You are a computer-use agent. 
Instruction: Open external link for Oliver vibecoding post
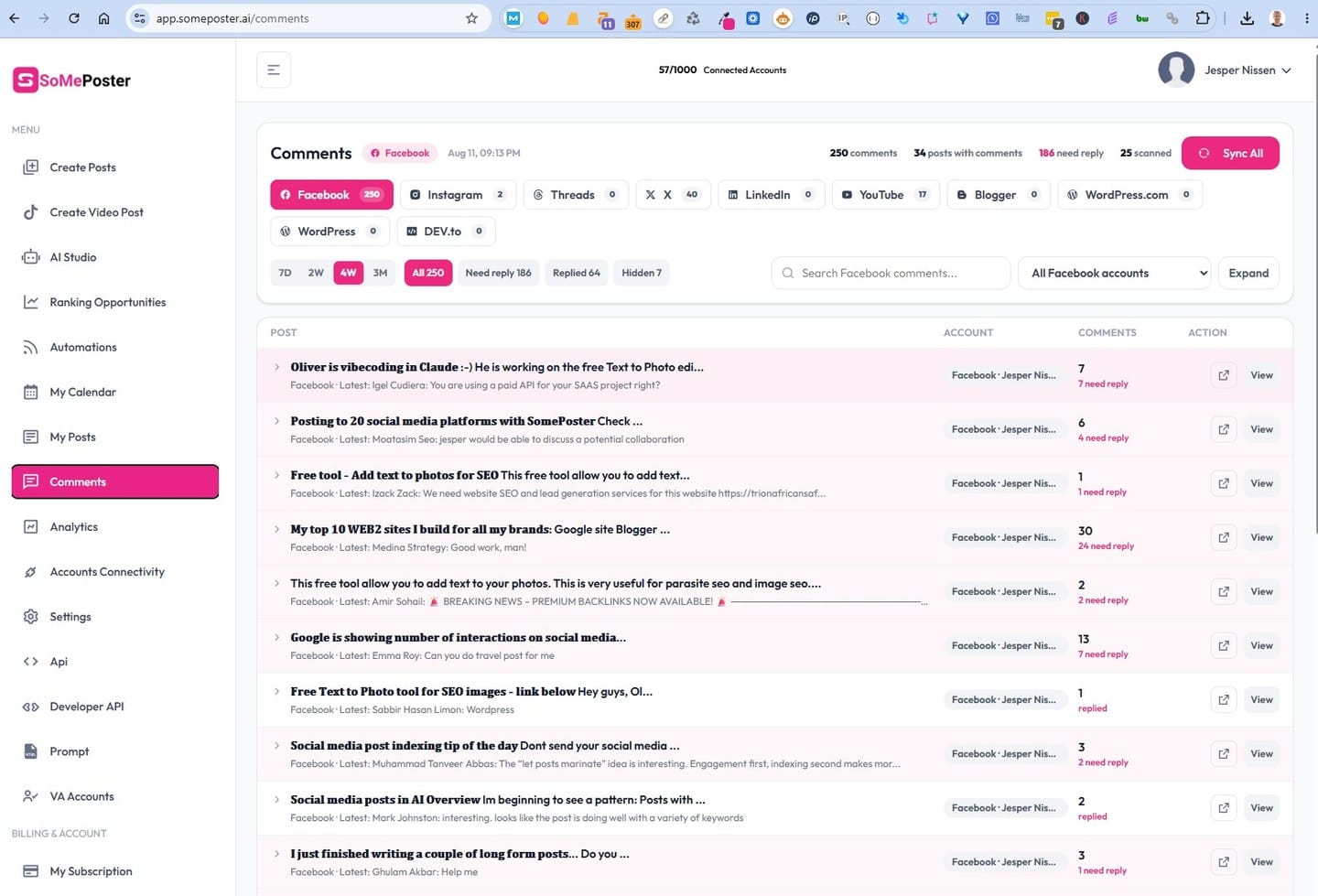1224,375
